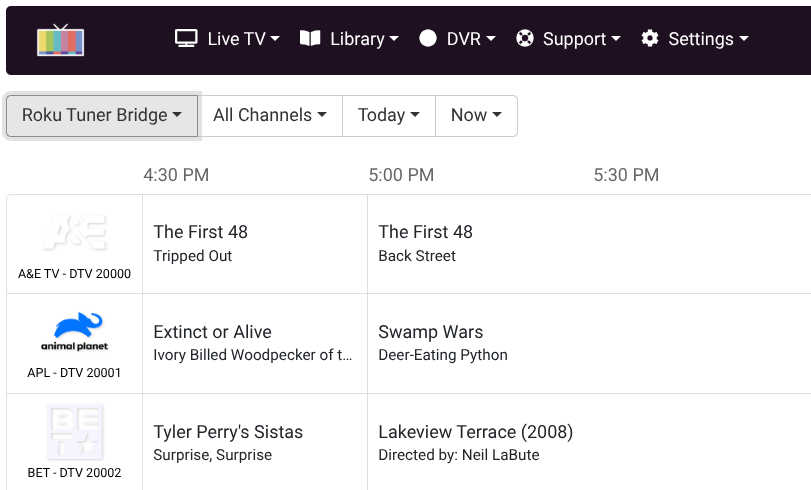811x490 pixels.
Task: Open the Now time dropdown
Action: [x=476, y=116]
